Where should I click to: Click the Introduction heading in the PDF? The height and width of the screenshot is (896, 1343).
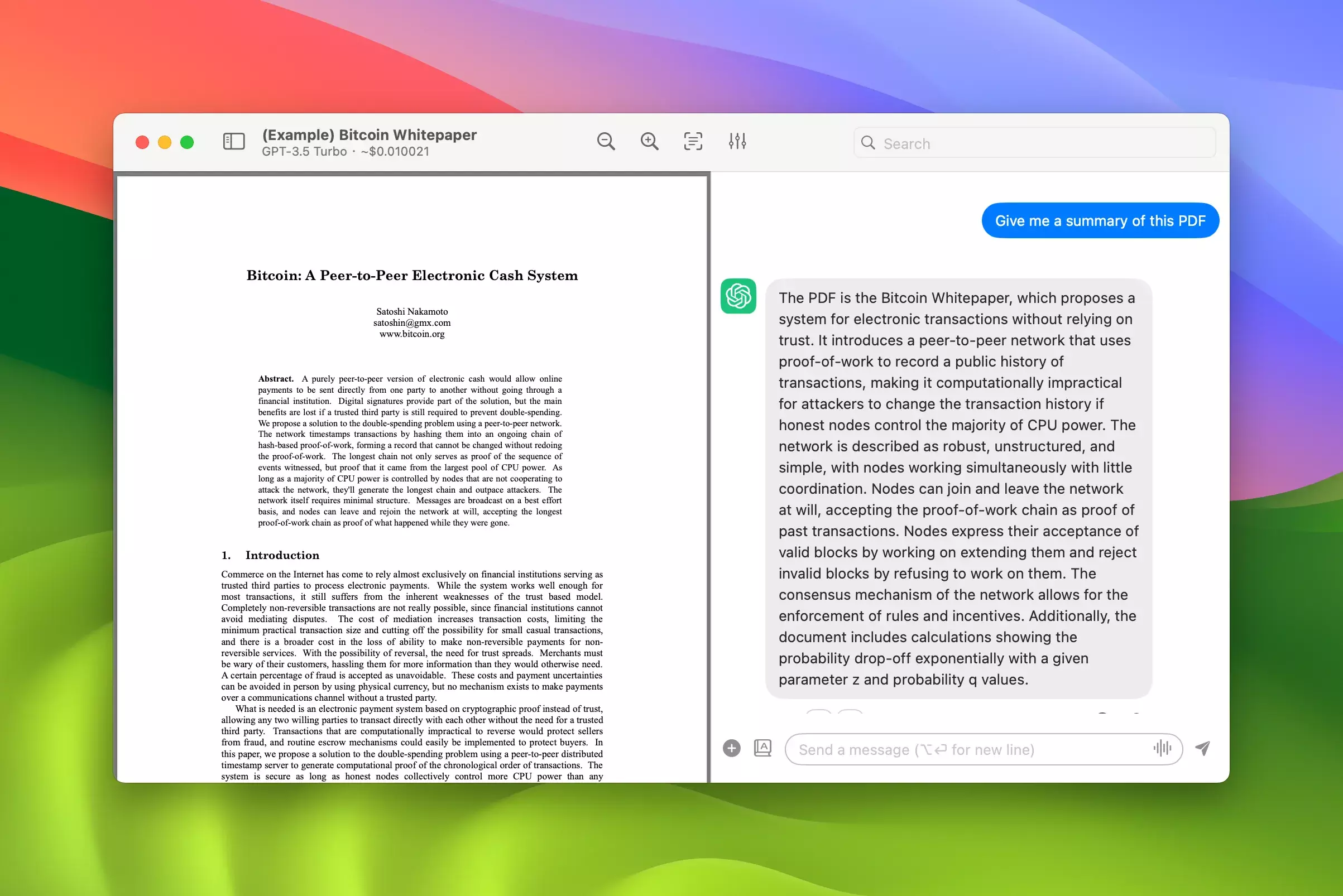[282, 555]
